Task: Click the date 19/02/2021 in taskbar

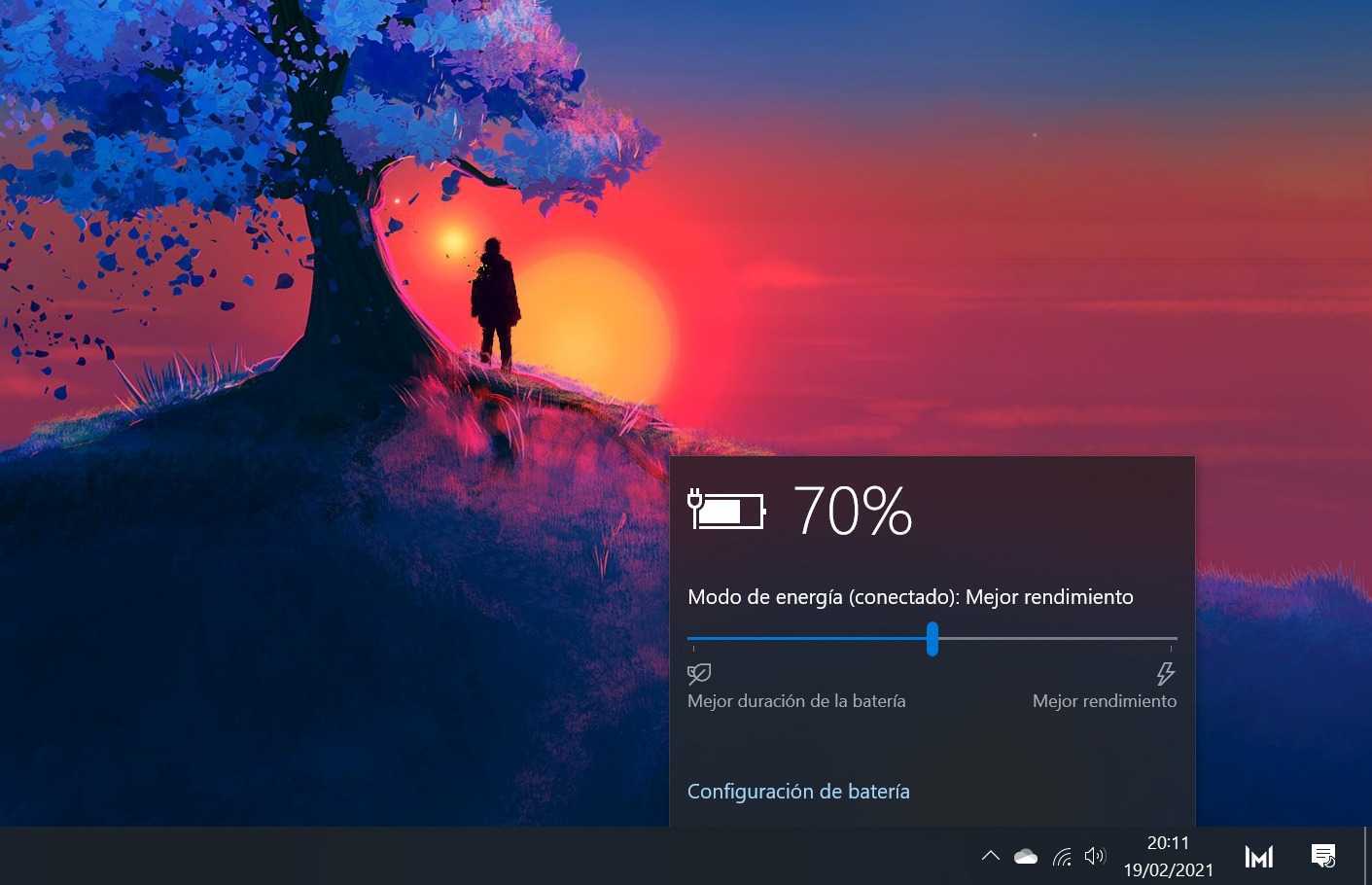Action: [1168, 870]
